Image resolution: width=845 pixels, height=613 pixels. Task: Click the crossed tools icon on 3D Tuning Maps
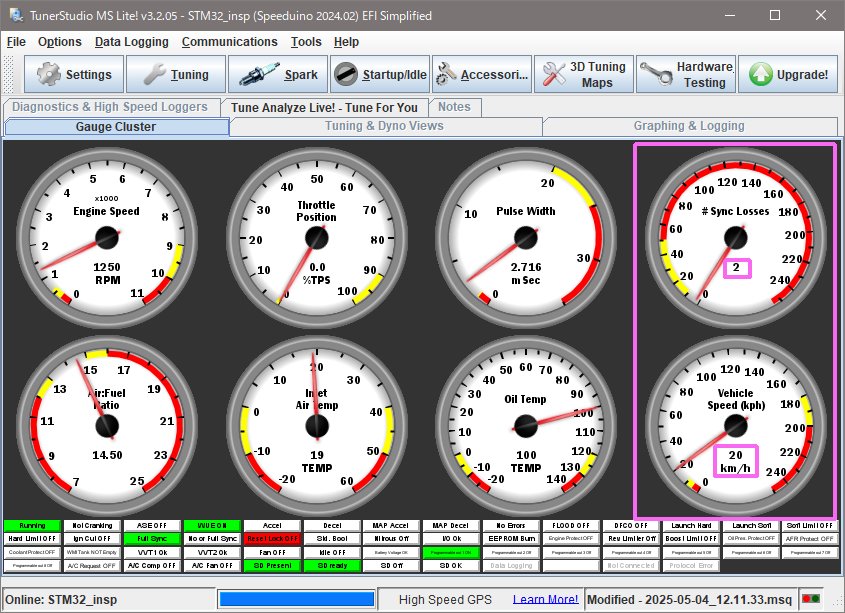pyautogui.click(x=553, y=74)
